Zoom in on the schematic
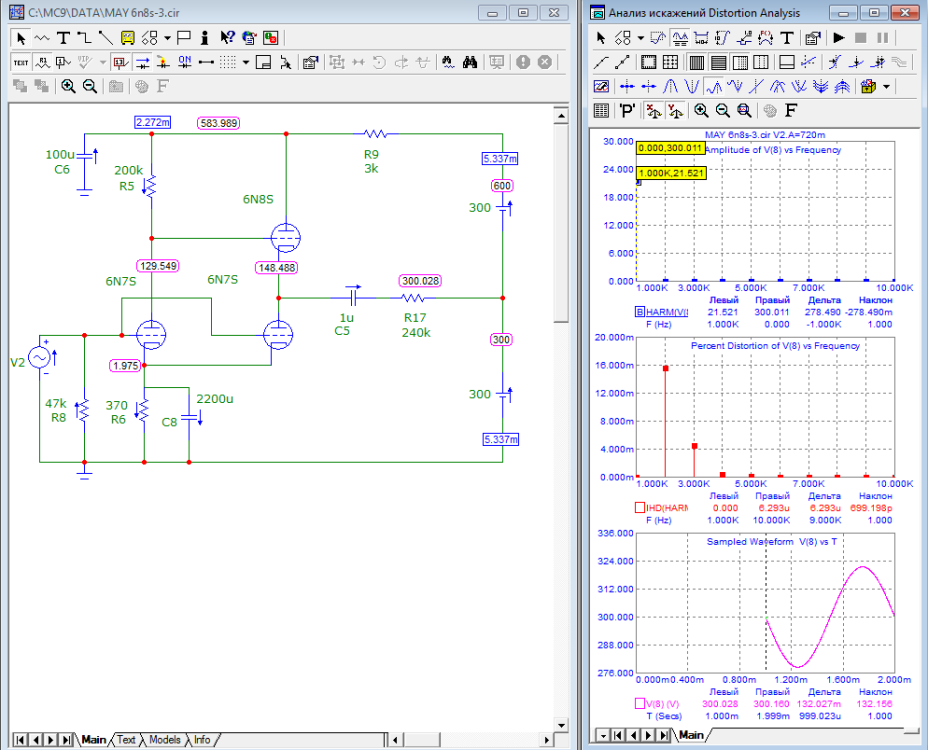The image size is (928, 750). point(68,86)
